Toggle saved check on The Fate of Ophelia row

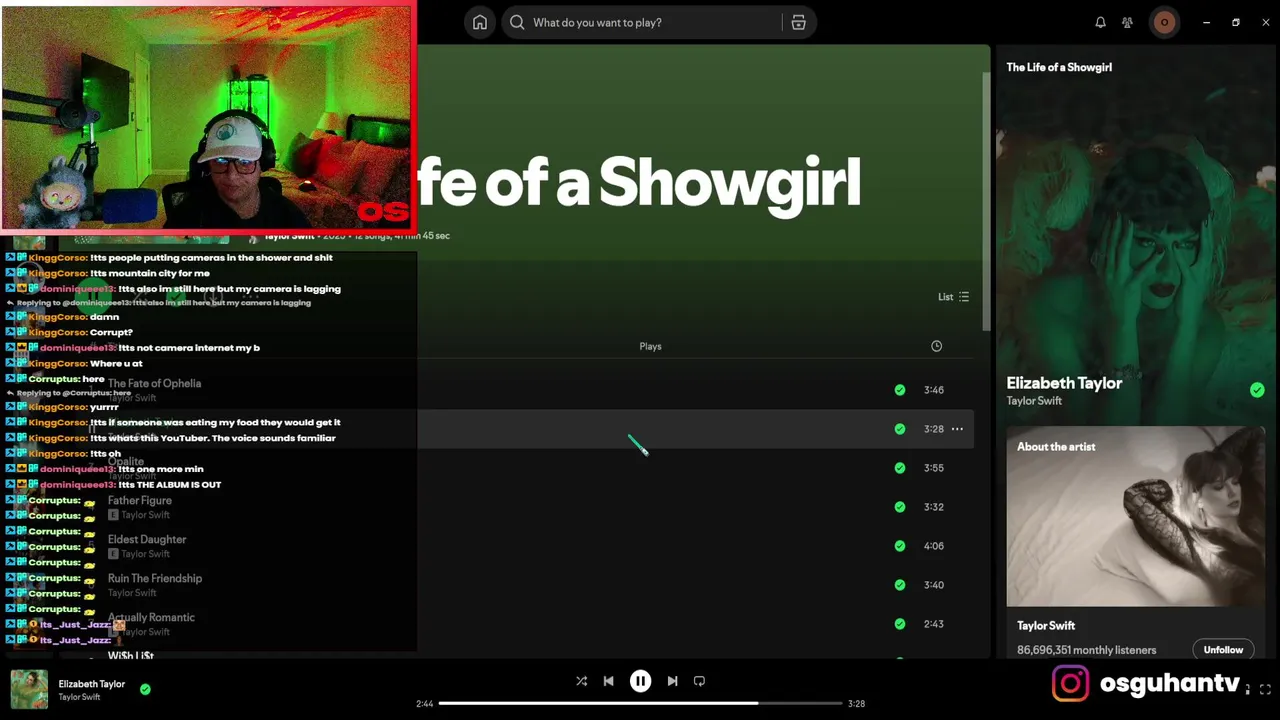click(900, 390)
